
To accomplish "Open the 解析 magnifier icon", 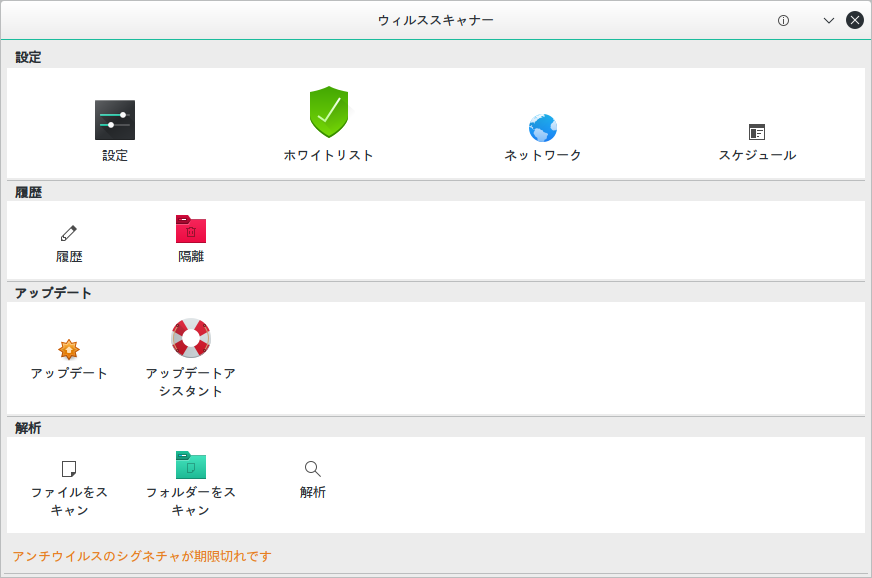I will [313, 469].
